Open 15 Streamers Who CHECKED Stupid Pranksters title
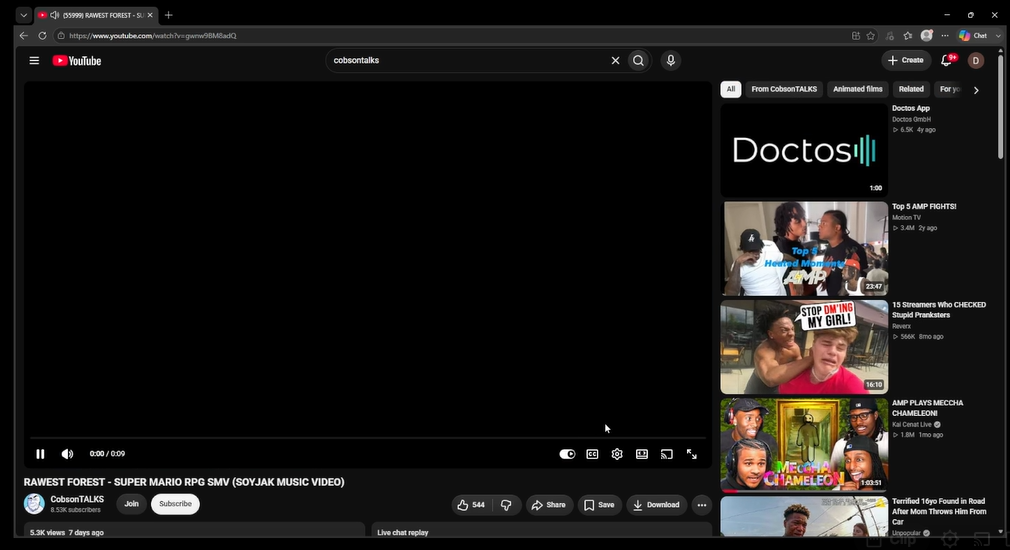Screen dimensions: 1010x550 tap(939, 310)
